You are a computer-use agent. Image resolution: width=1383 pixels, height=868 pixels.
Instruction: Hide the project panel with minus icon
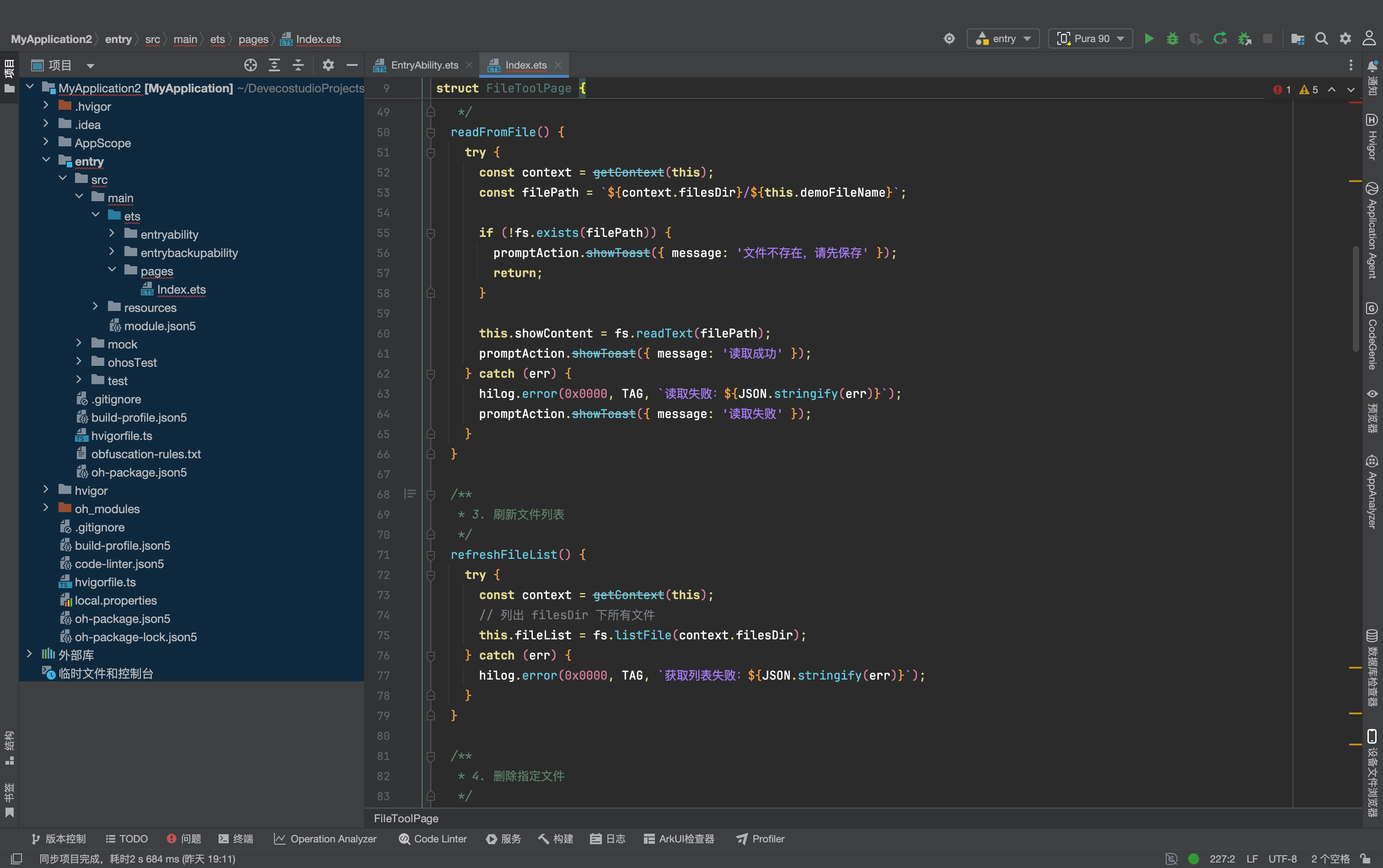pyautogui.click(x=352, y=65)
